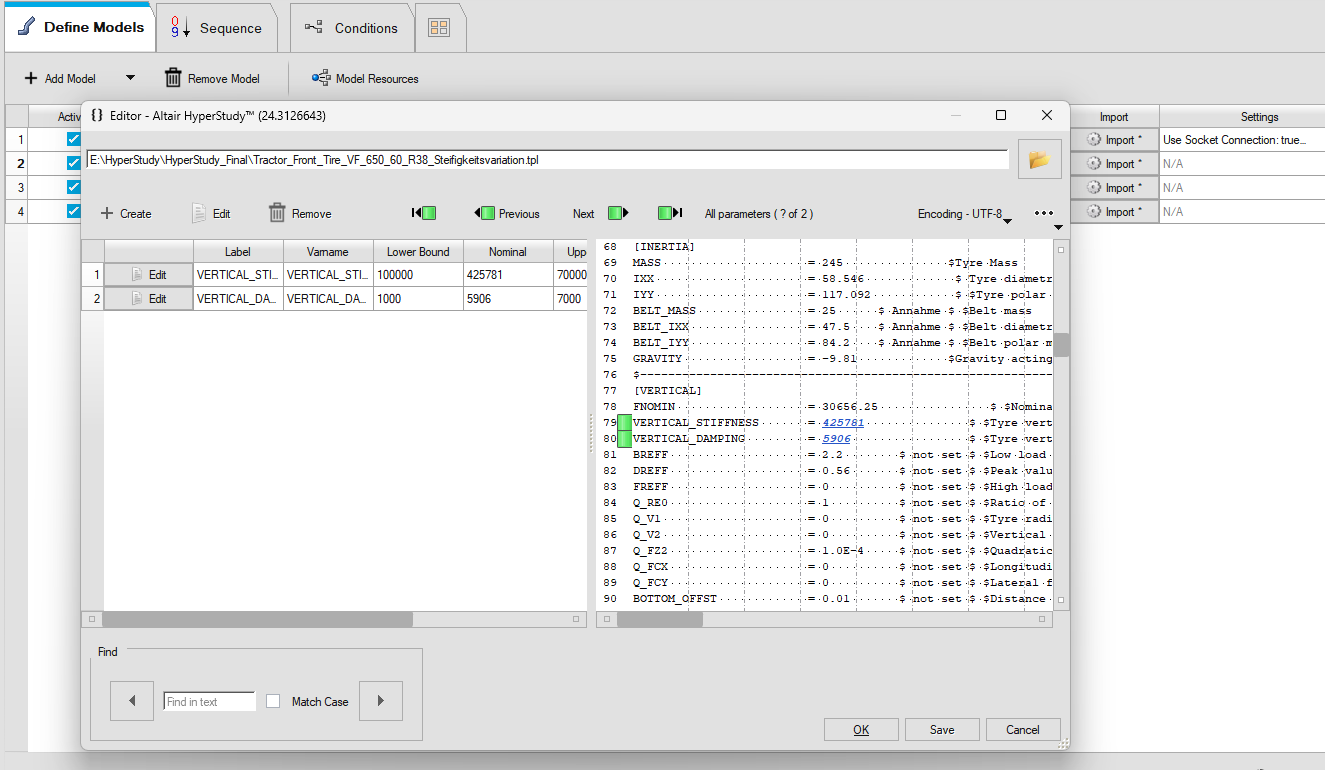
Task: Click the Remove parameter trash icon in Editor
Action: (x=278, y=213)
